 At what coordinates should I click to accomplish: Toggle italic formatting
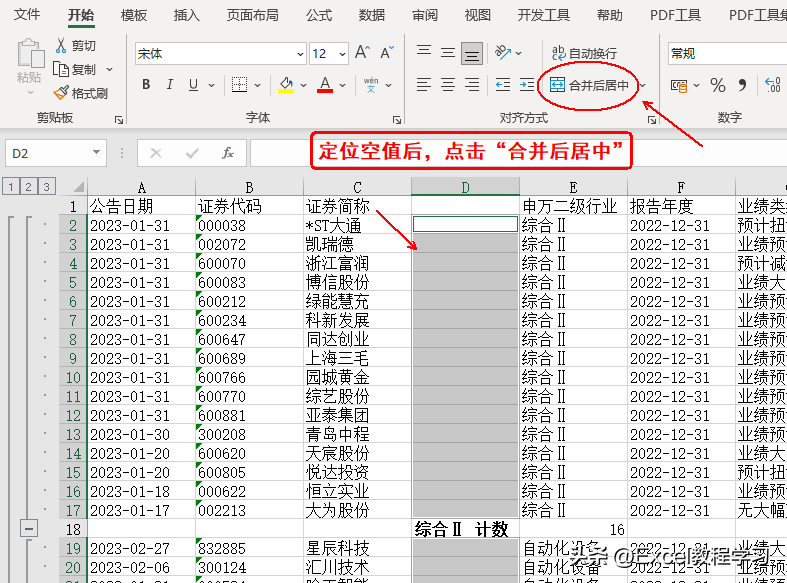[x=170, y=85]
